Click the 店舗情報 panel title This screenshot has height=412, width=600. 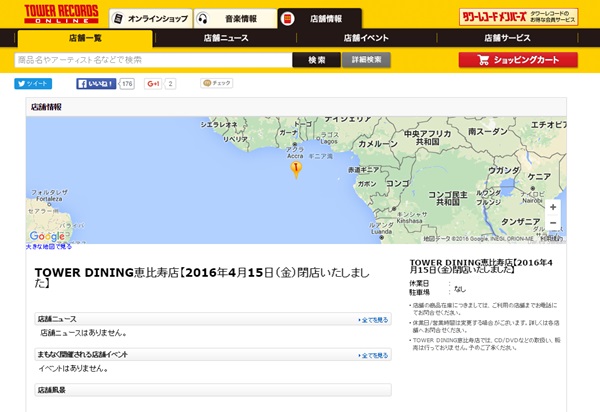click(46, 107)
